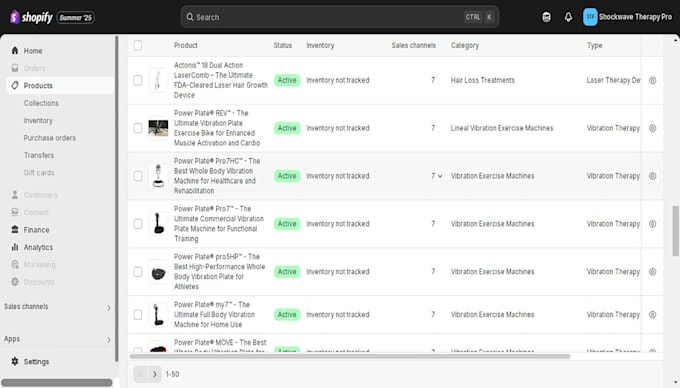
Task: Focus the Search input field
Action: (x=340, y=17)
